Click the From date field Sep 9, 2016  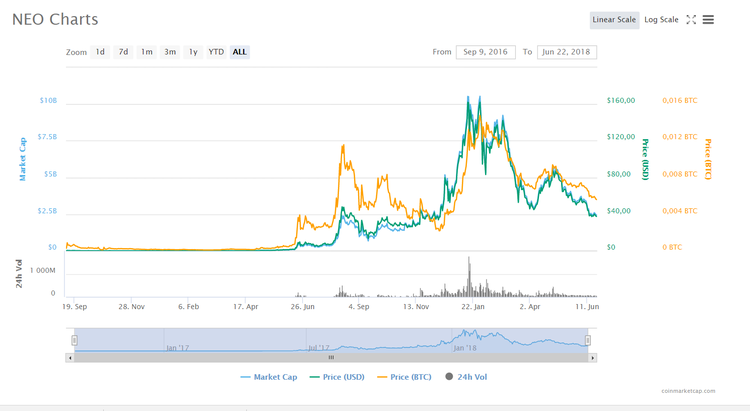(x=485, y=52)
